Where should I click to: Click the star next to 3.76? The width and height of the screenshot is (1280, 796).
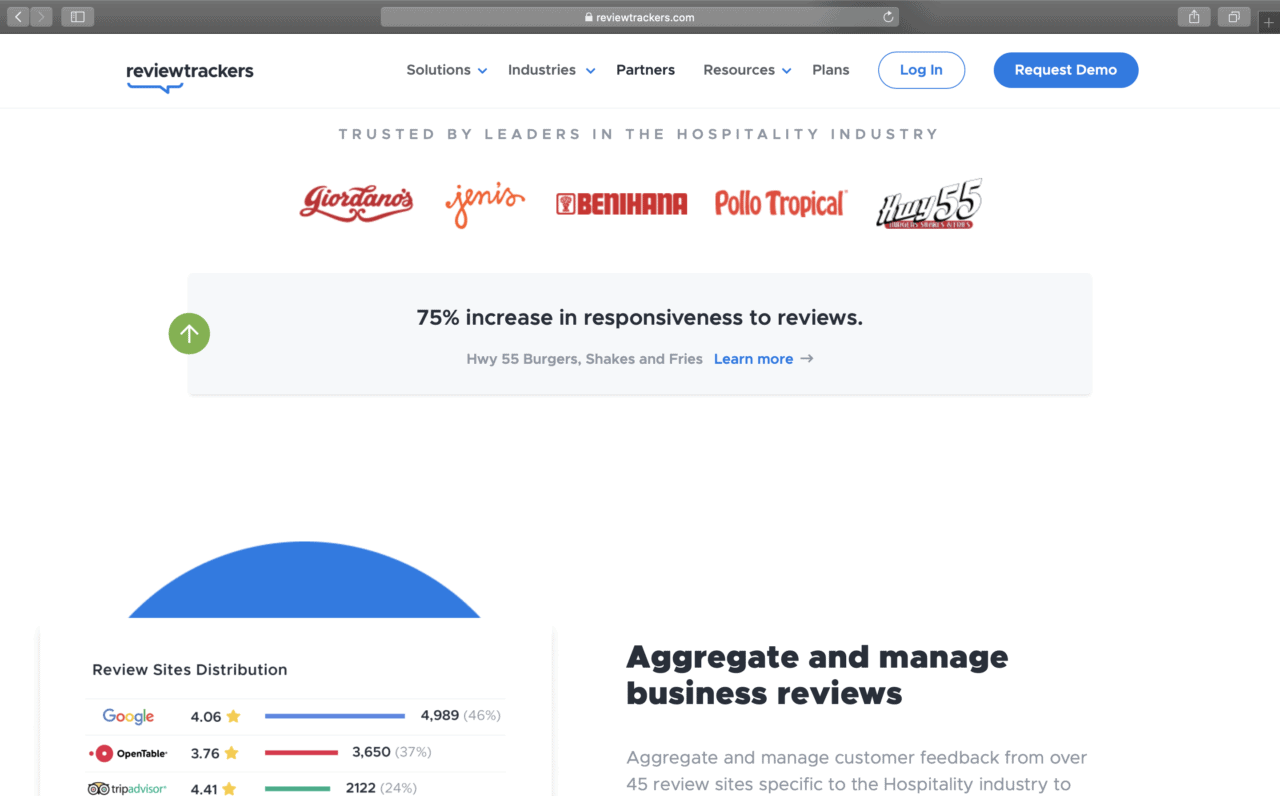click(231, 753)
